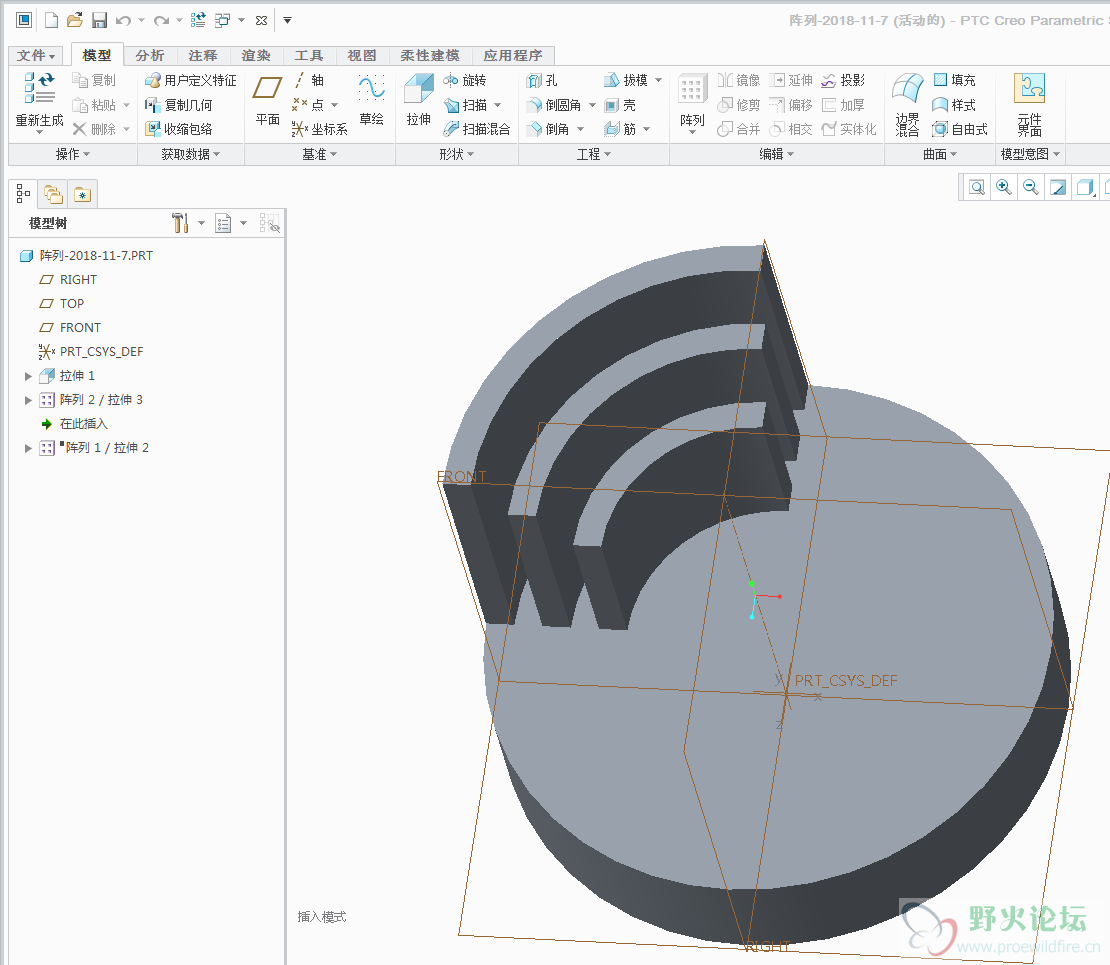Click the Project (投影) tool

(x=843, y=81)
